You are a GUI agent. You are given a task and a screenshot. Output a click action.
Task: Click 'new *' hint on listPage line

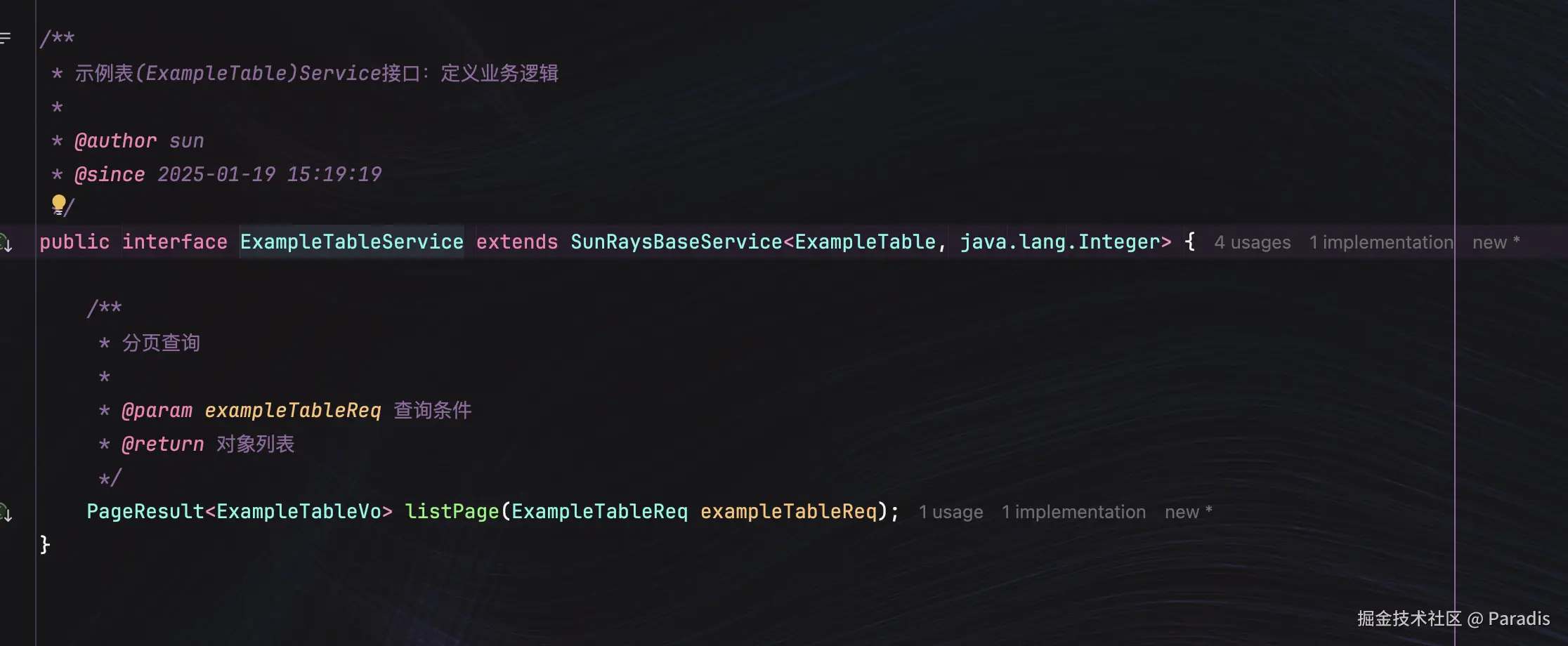coord(1188,512)
